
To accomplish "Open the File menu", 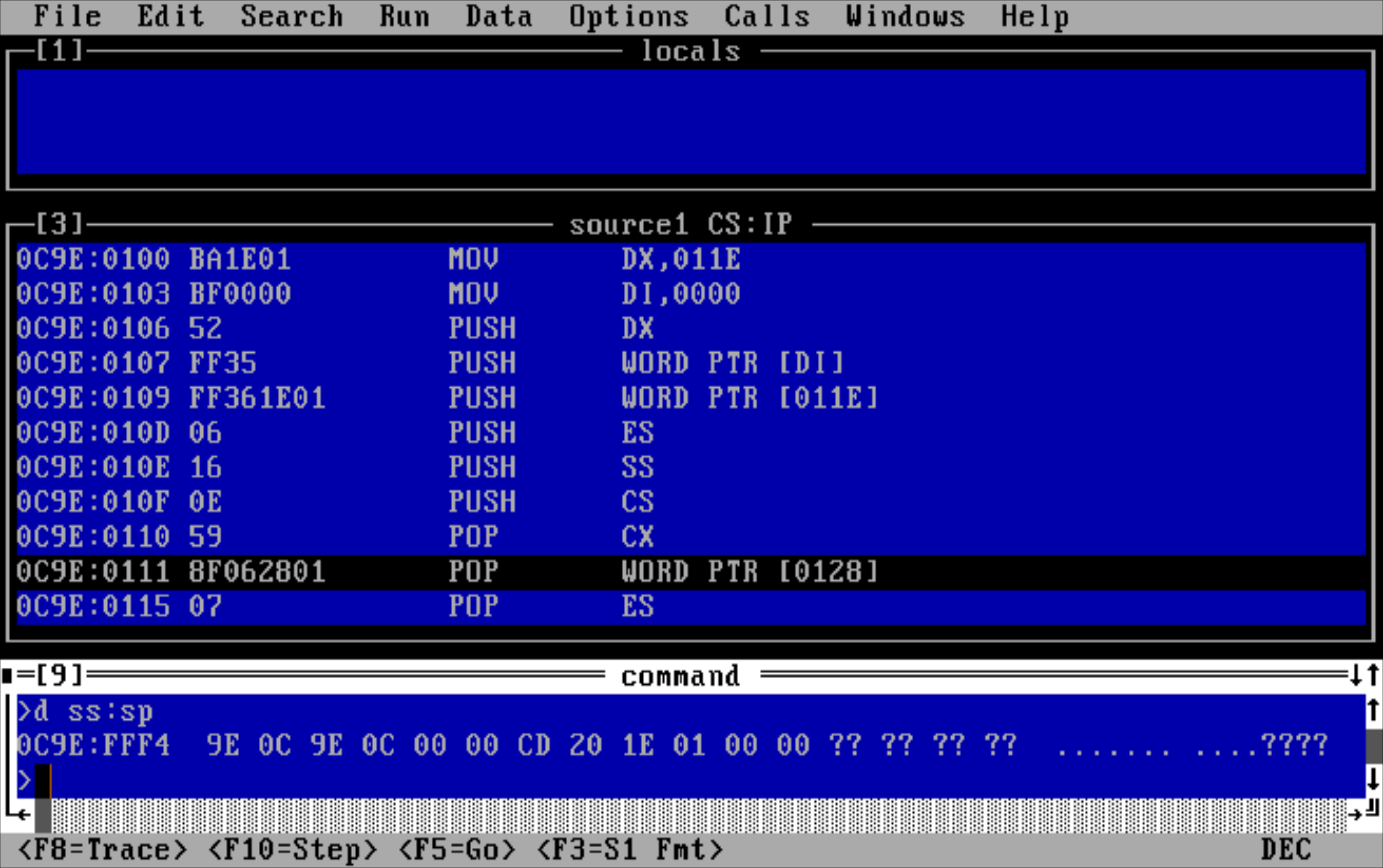I will pyautogui.click(x=68, y=16).
